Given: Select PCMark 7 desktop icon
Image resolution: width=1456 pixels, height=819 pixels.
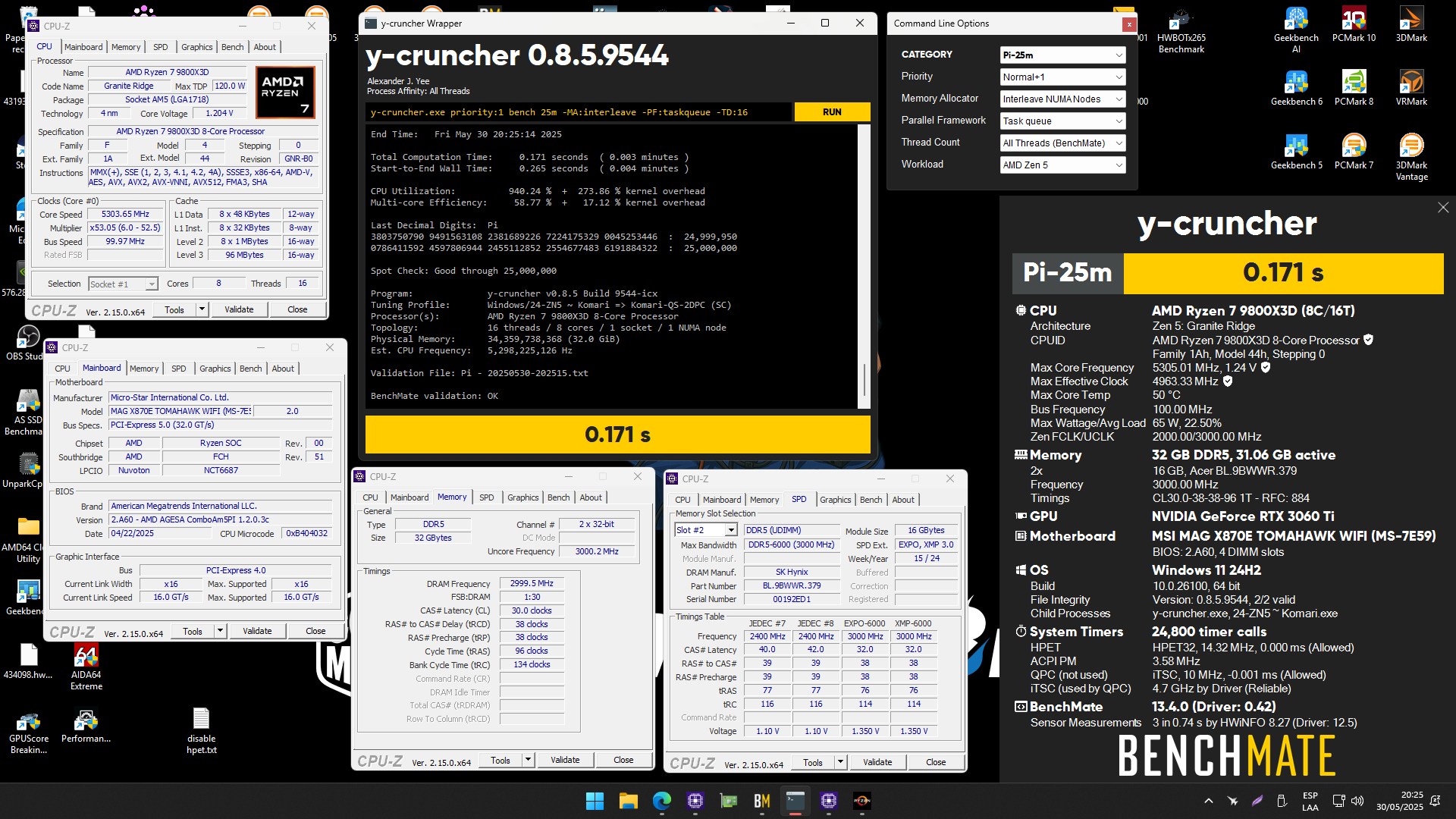Looking at the screenshot, I should [x=1354, y=152].
